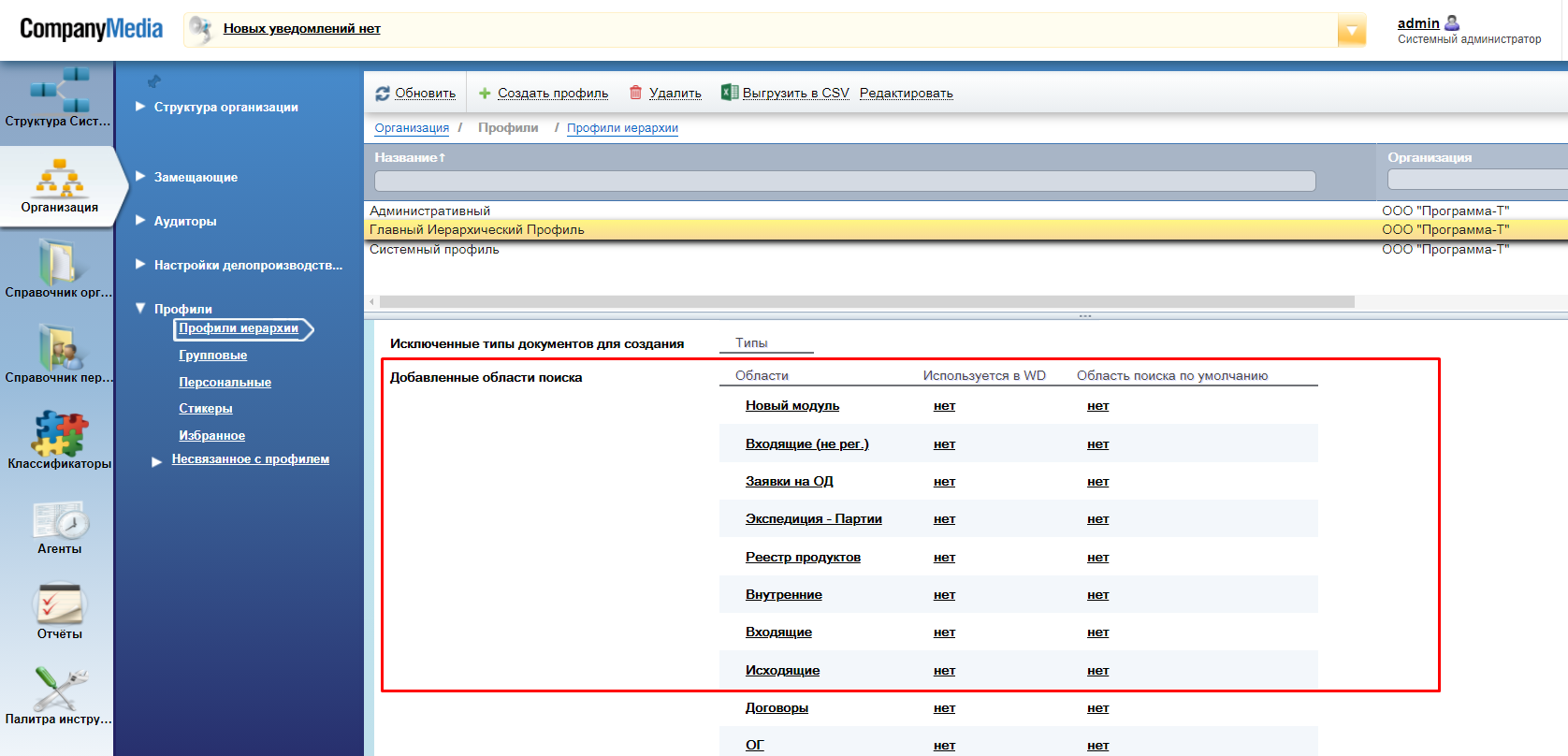Select Административный profile row
This screenshot has height=756, width=1568.
point(965,211)
